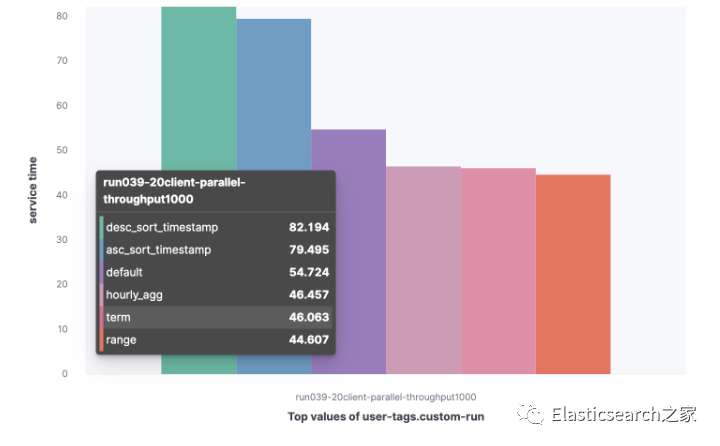
Task: Select the pink term bar
Action: click(x=498, y=270)
